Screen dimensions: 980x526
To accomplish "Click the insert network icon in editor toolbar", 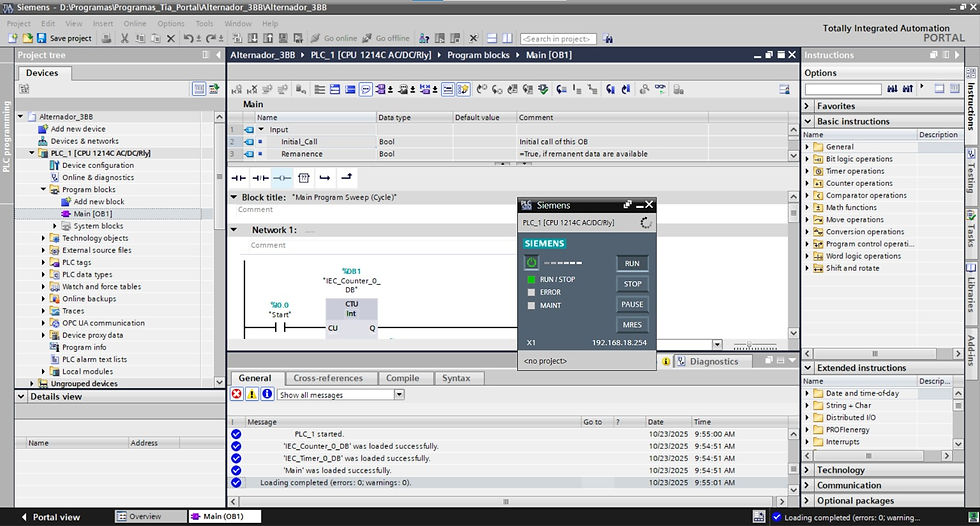I will coord(237,89).
